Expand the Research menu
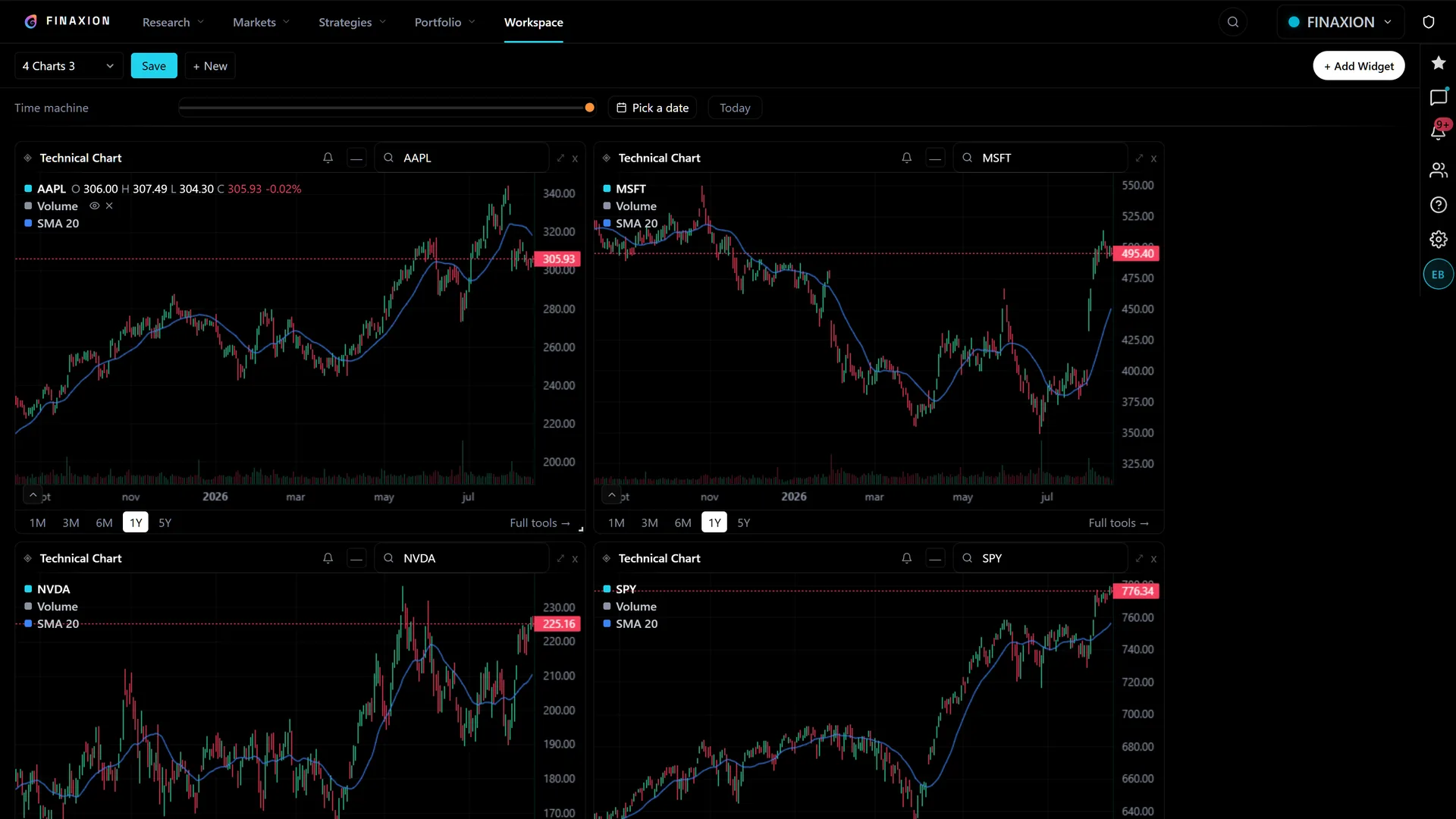The height and width of the screenshot is (819, 1456). (x=173, y=22)
